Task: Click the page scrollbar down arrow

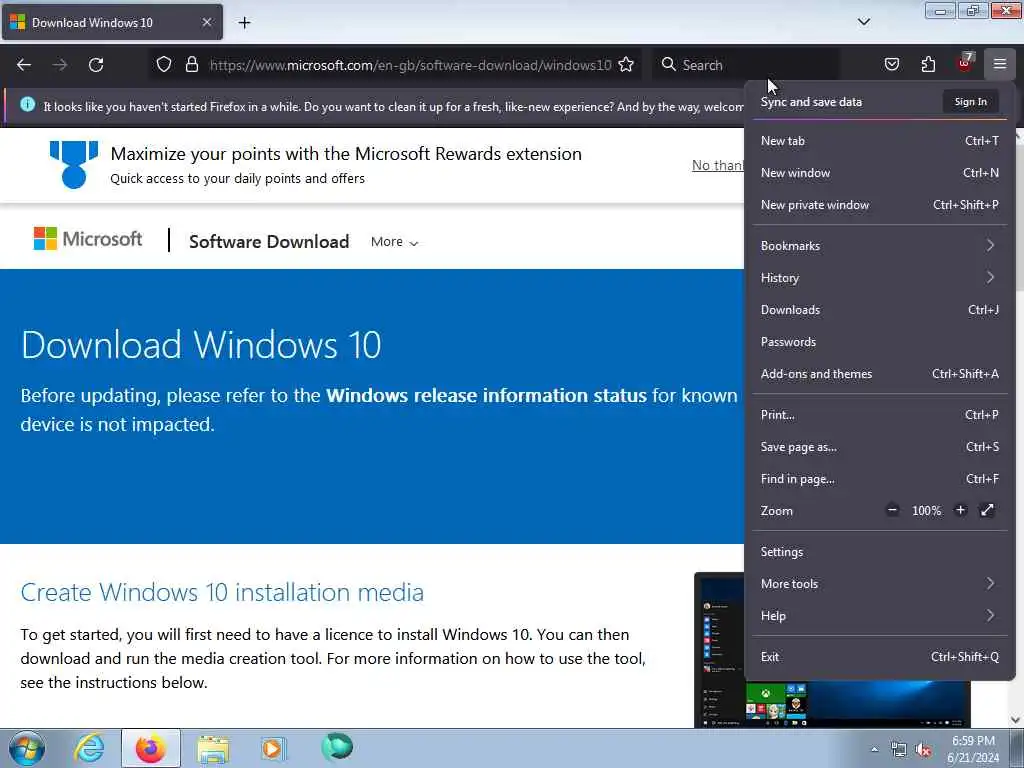Action: [x=1016, y=720]
